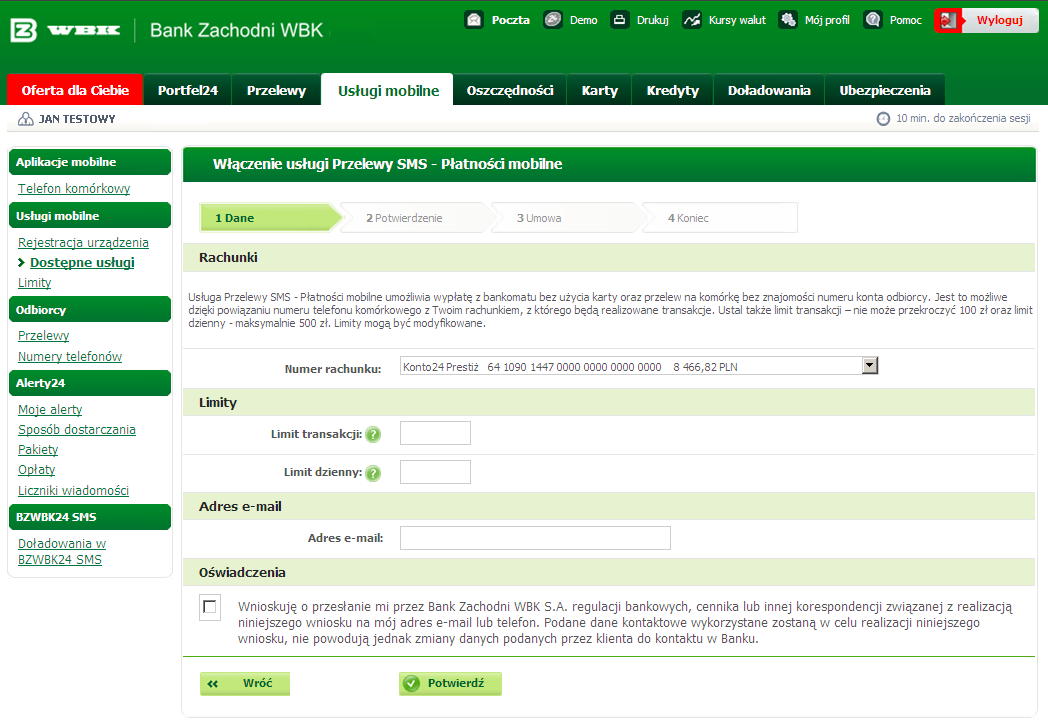
Task: Click the 4 Koniec wizard step
Action: pos(720,218)
